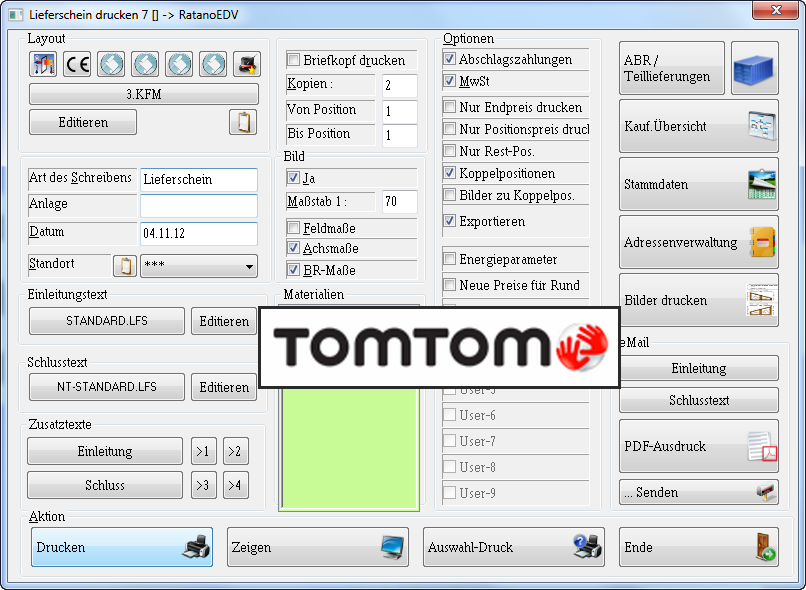Toggle Koppelpositionen checkbox
The height and width of the screenshot is (590, 806).
click(450, 173)
